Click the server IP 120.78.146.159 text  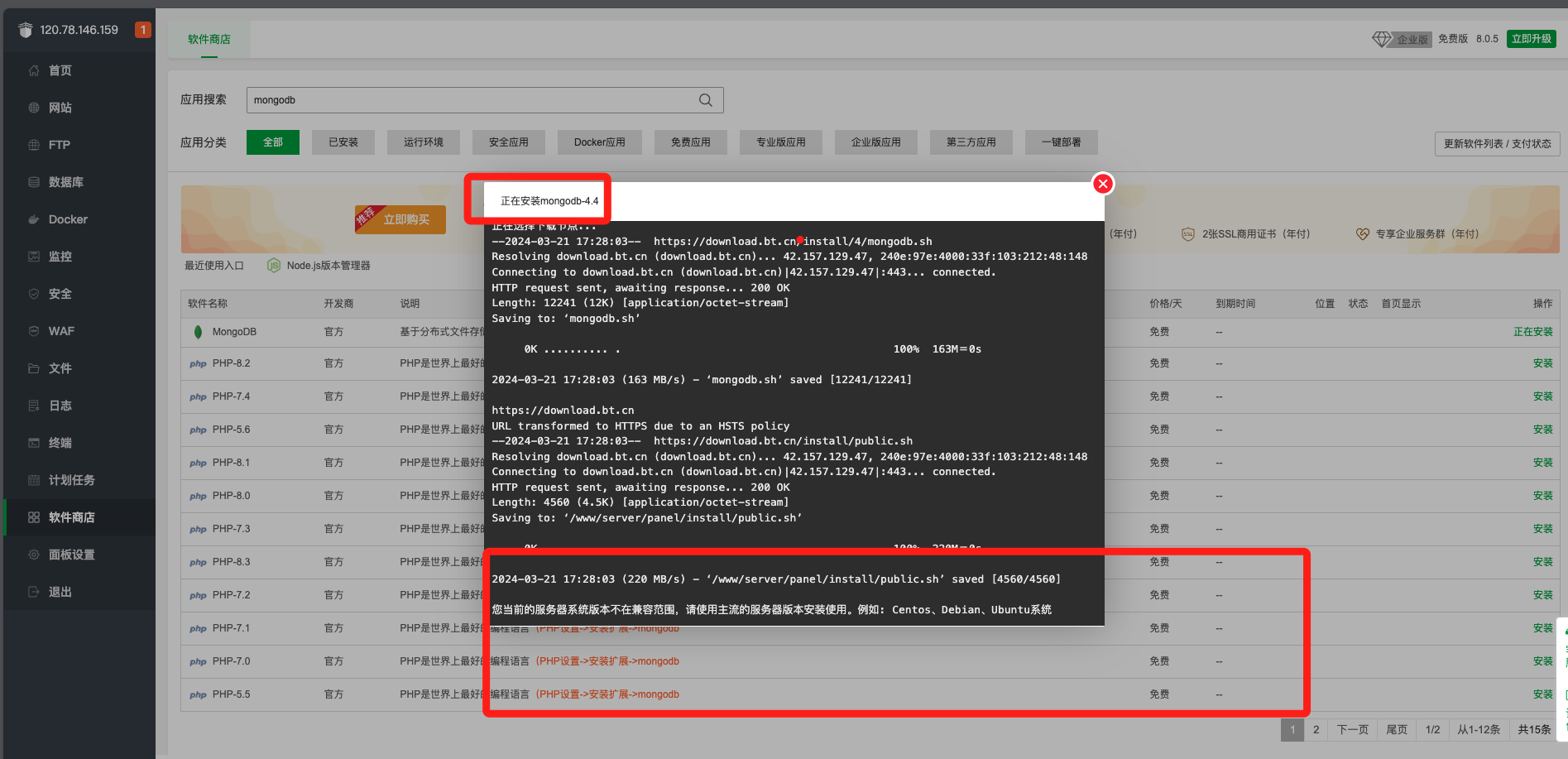point(79,30)
